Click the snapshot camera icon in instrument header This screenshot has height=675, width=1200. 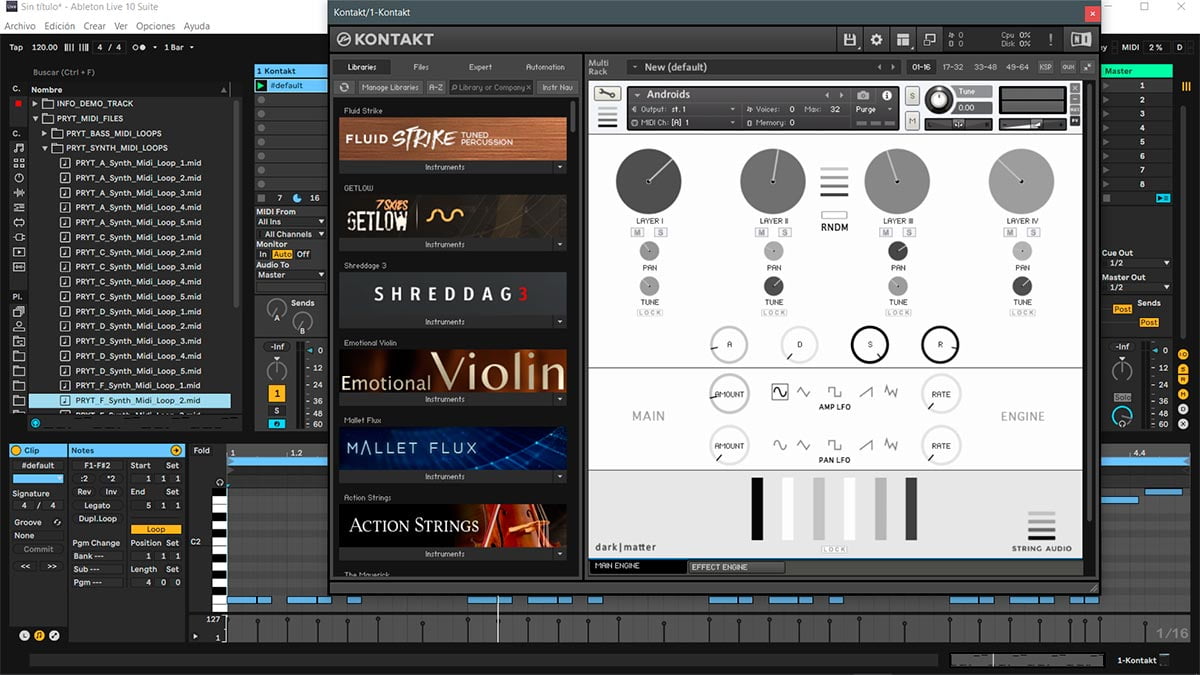(x=863, y=95)
